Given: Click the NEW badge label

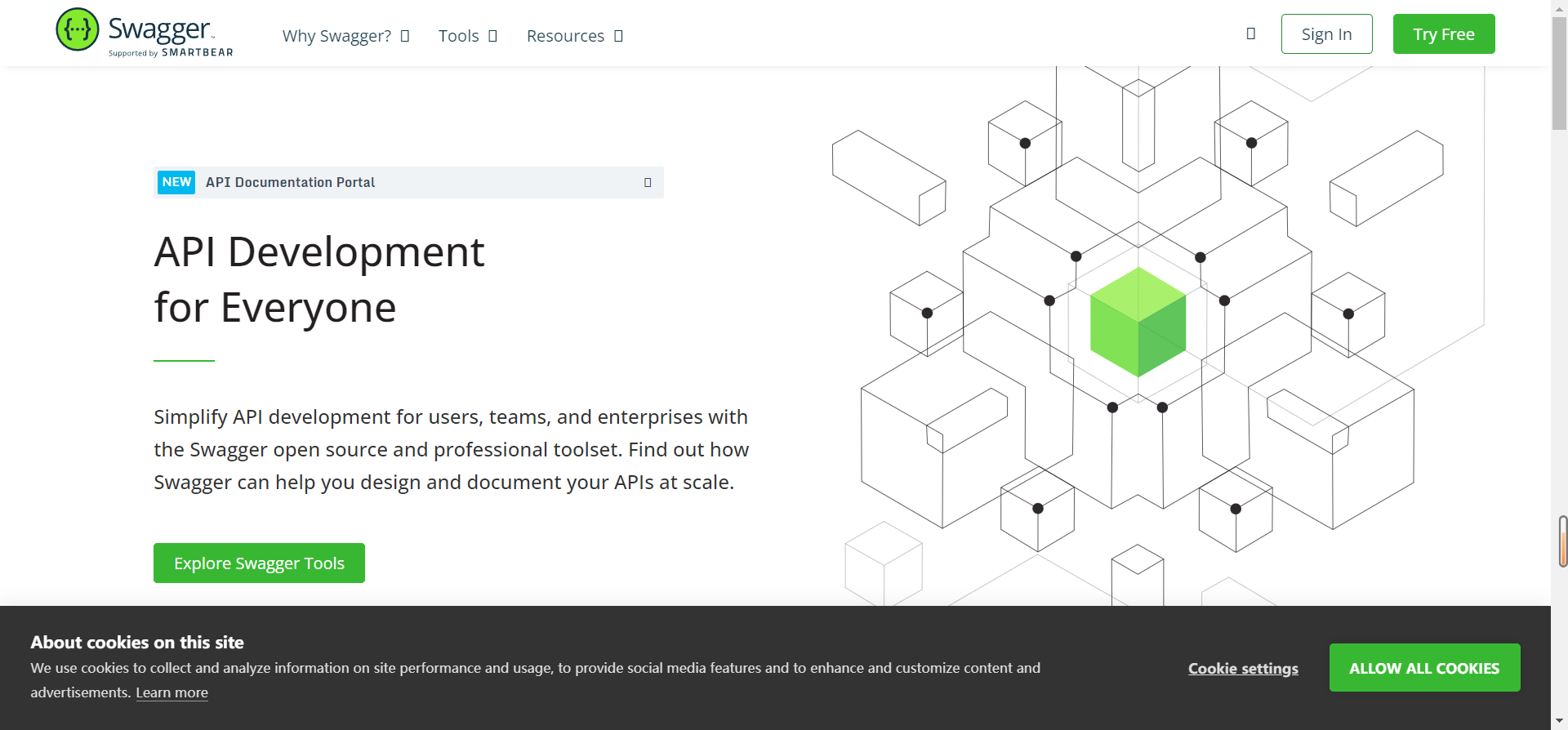Looking at the screenshot, I should 176,182.
